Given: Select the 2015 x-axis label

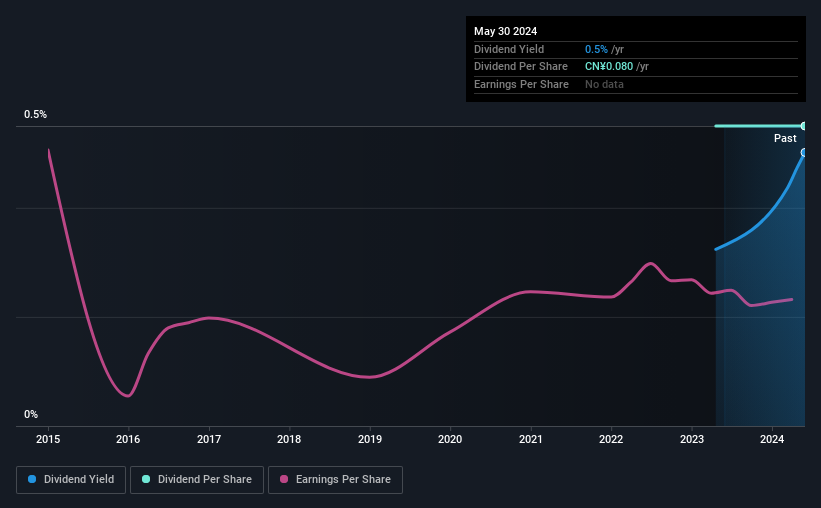Looking at the screenshot, I should click(x=49, y=438).
